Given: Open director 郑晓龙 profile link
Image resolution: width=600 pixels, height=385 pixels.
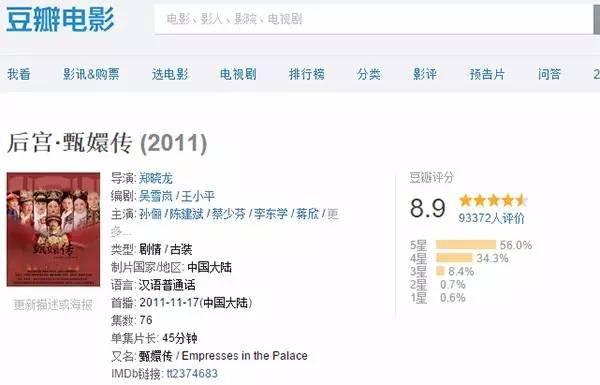Looking at the screenshot, I should point(156,178).
